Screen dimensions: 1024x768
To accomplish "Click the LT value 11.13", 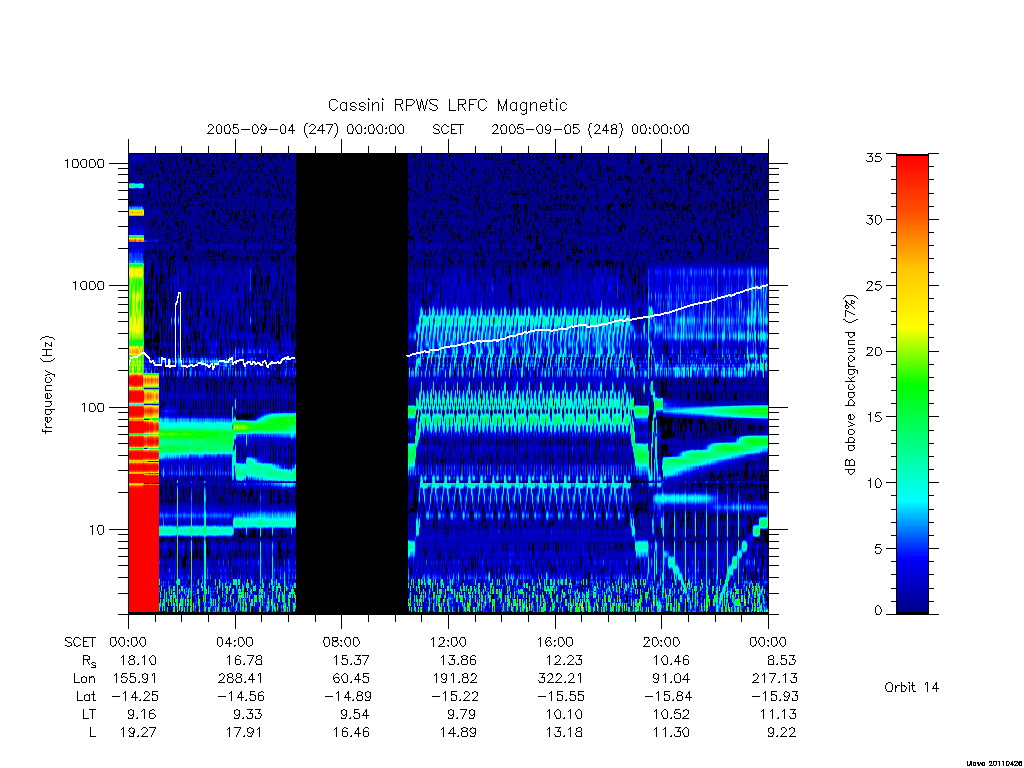I will [778, 714].
